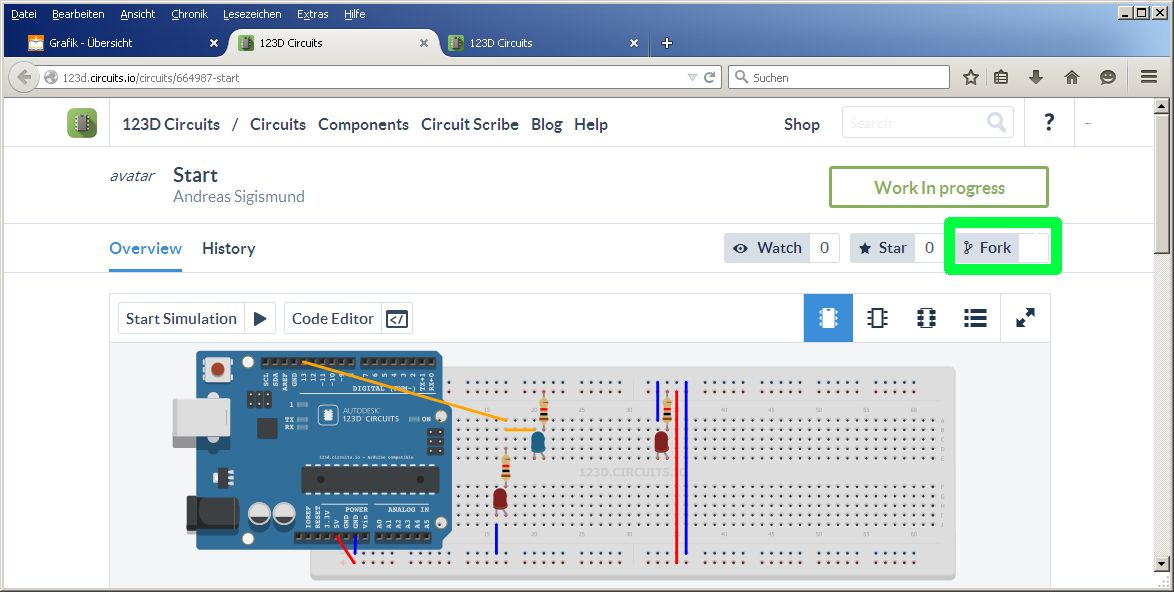
Task: Click the 123D Circuits home link
Action: click(171, 124)
